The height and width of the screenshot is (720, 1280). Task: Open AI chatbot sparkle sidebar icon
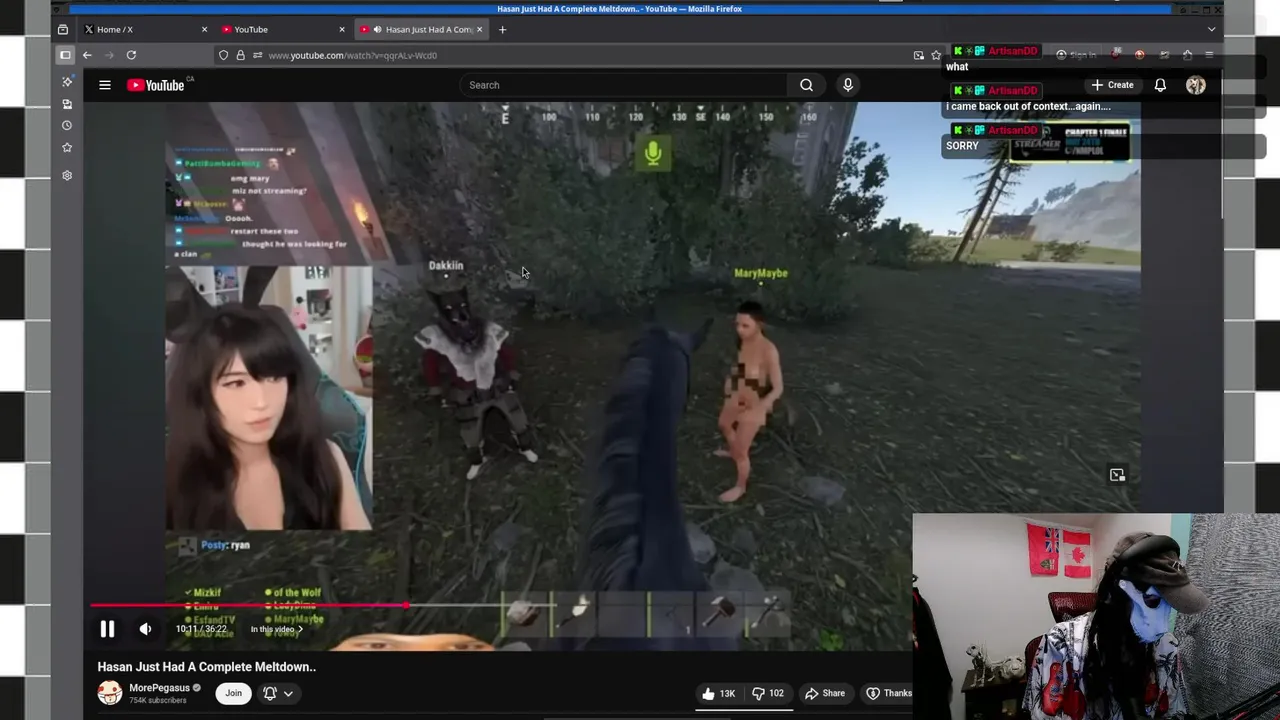click(67, 82)
